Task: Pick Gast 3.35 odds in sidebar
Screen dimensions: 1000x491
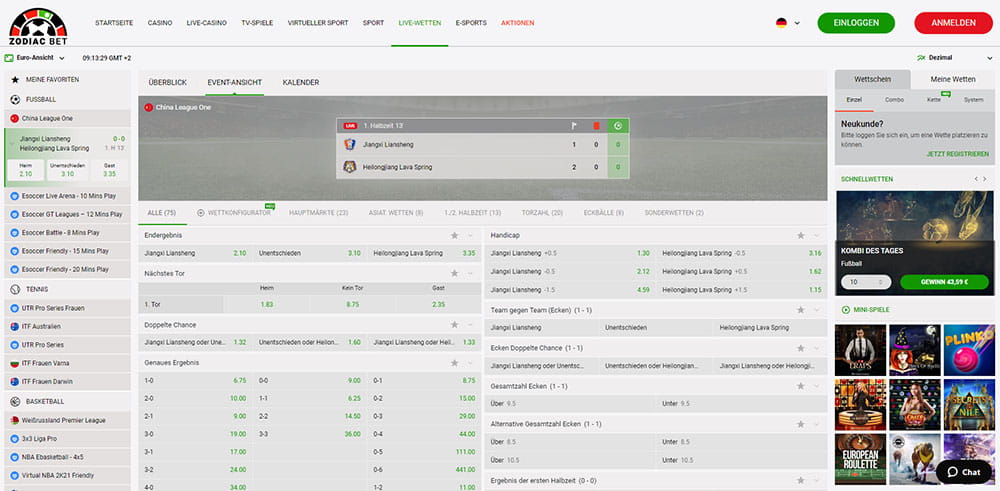Action: [x=109, y=170]
